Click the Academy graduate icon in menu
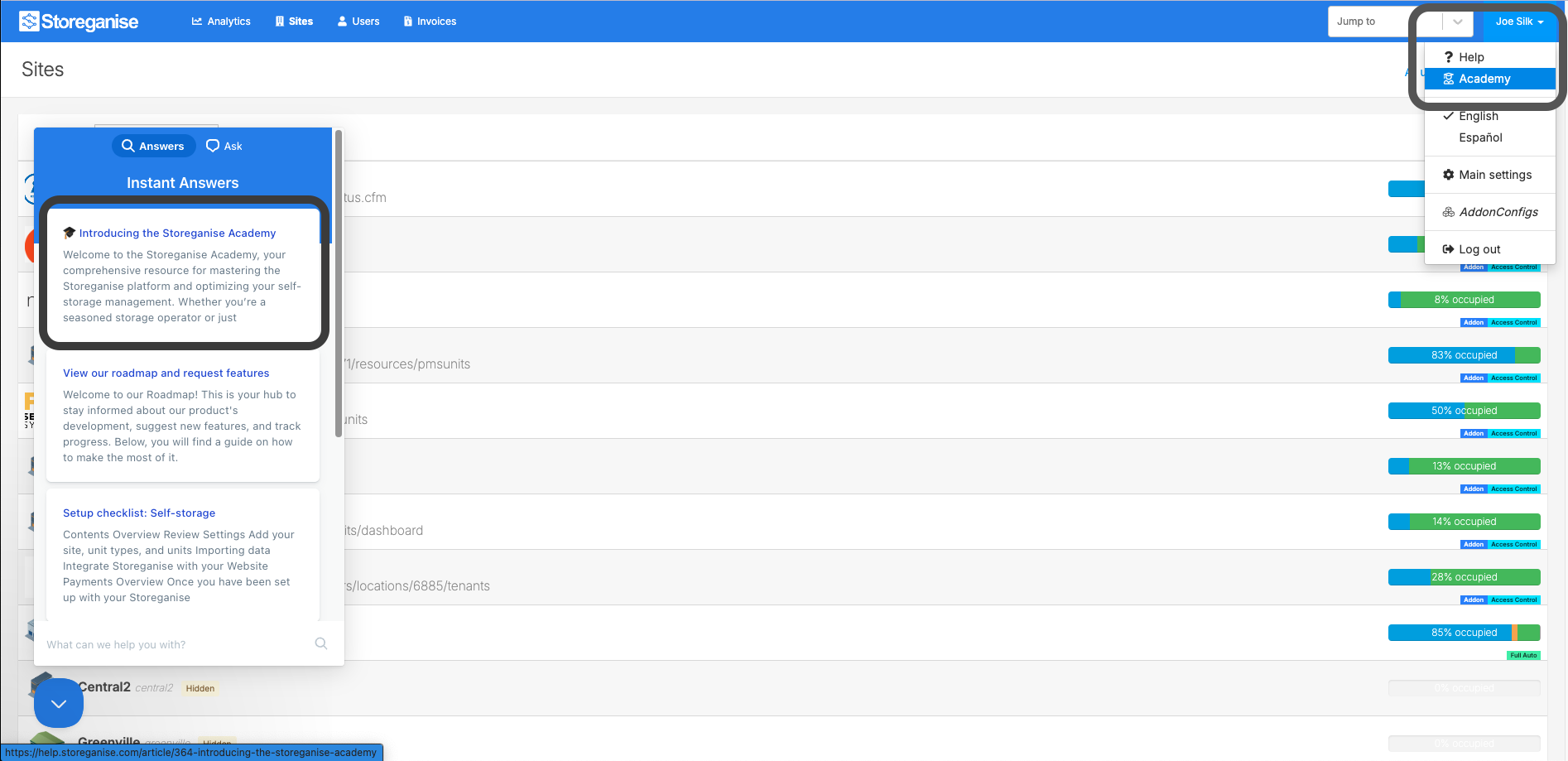Viewport: 1568px width, 761px height. 1448,79
